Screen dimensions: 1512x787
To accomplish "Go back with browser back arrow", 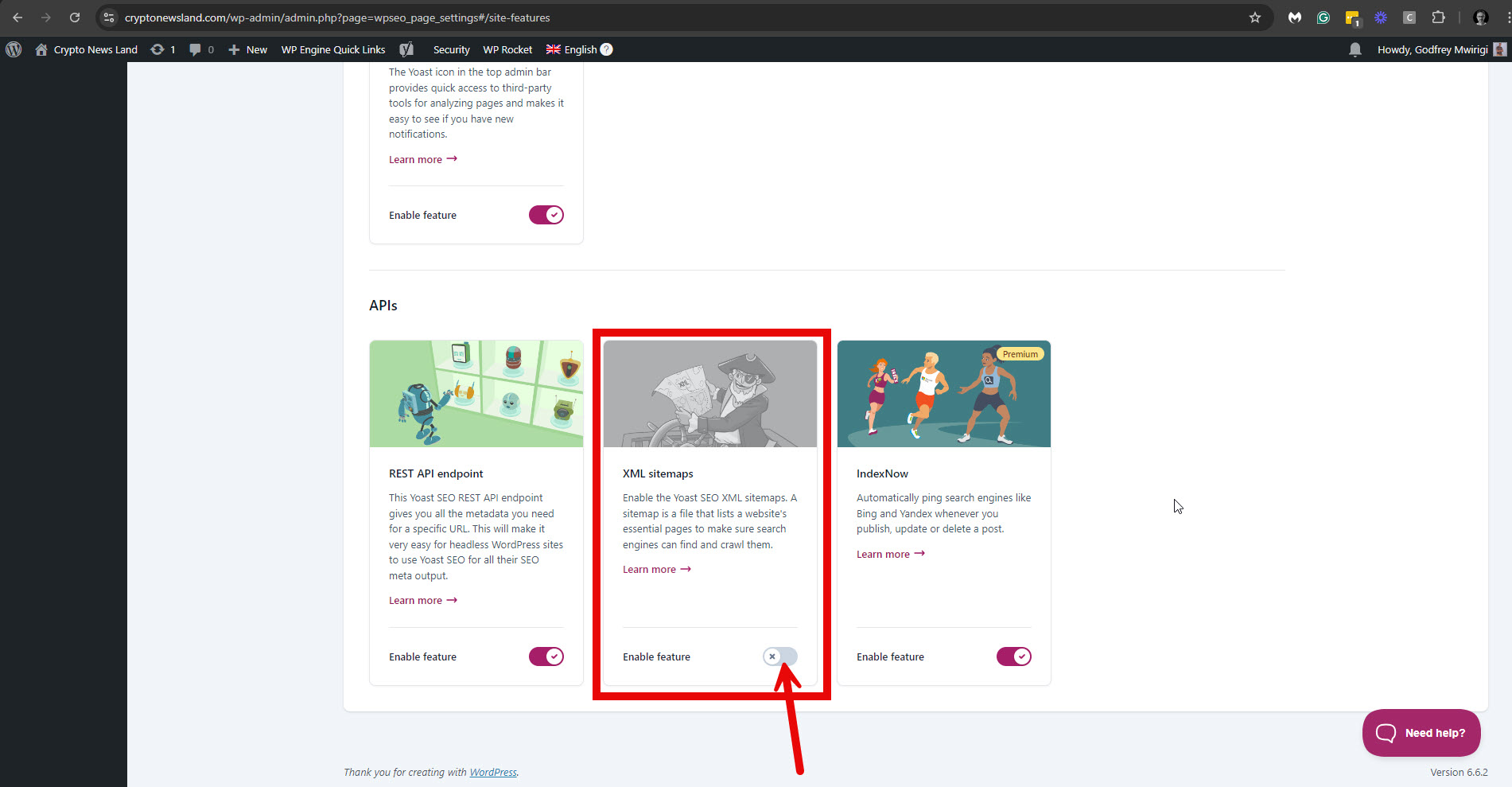I will [x=17, y=18].
